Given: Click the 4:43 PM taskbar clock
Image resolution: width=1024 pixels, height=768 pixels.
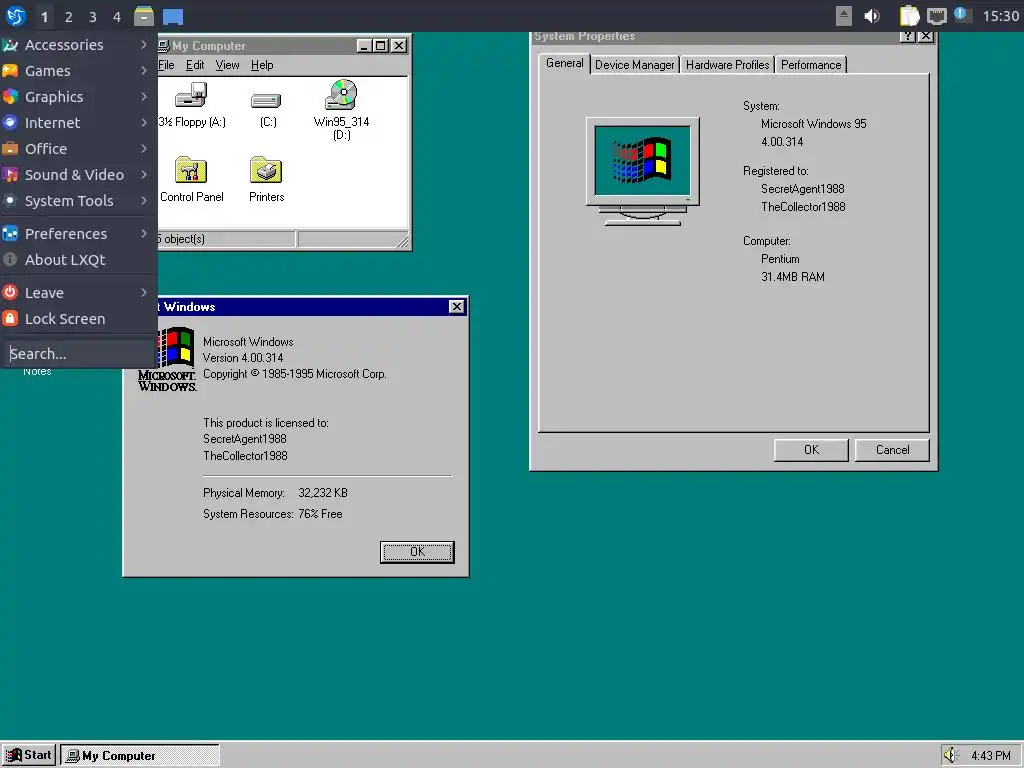Looking at the screenshot, I should tap(990, 756).
